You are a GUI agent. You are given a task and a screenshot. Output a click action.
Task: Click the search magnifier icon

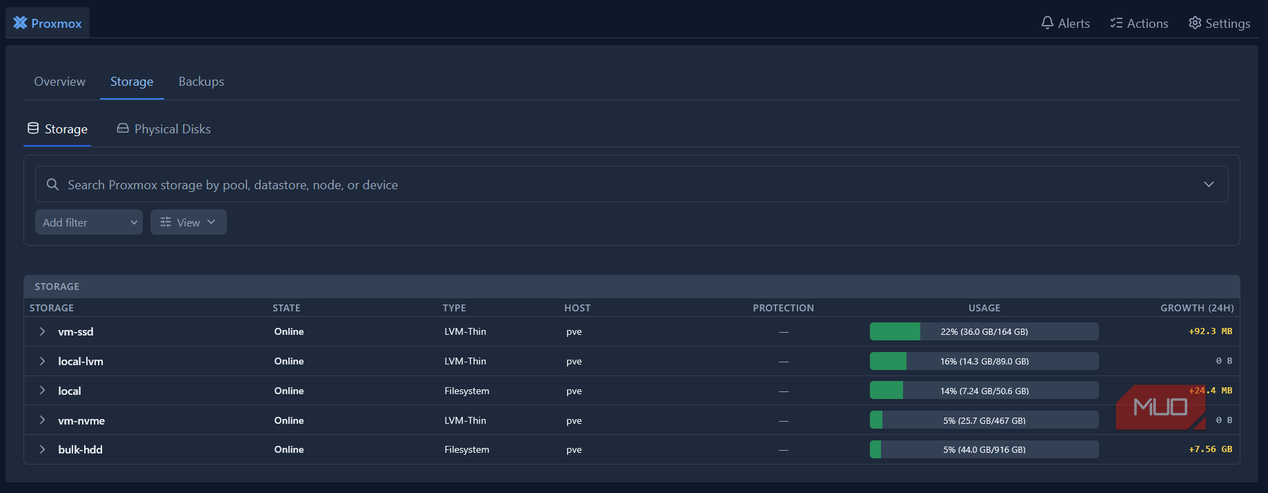point(53,185)
